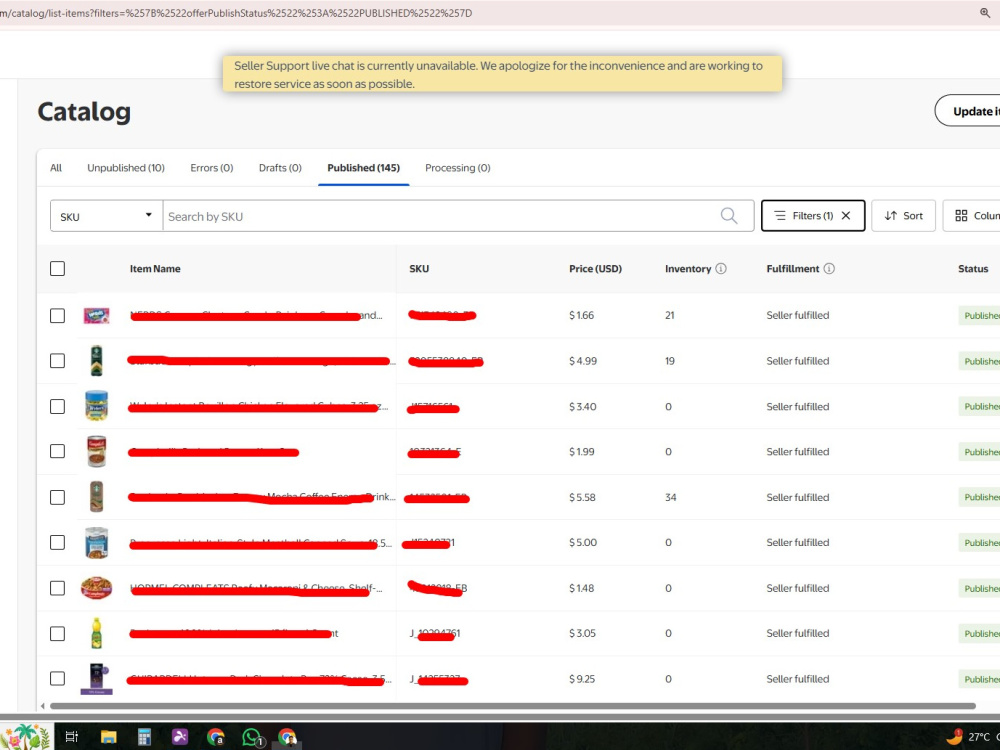
Task: Click the Published badge in the $4.99 row
Action: (980, 361)
